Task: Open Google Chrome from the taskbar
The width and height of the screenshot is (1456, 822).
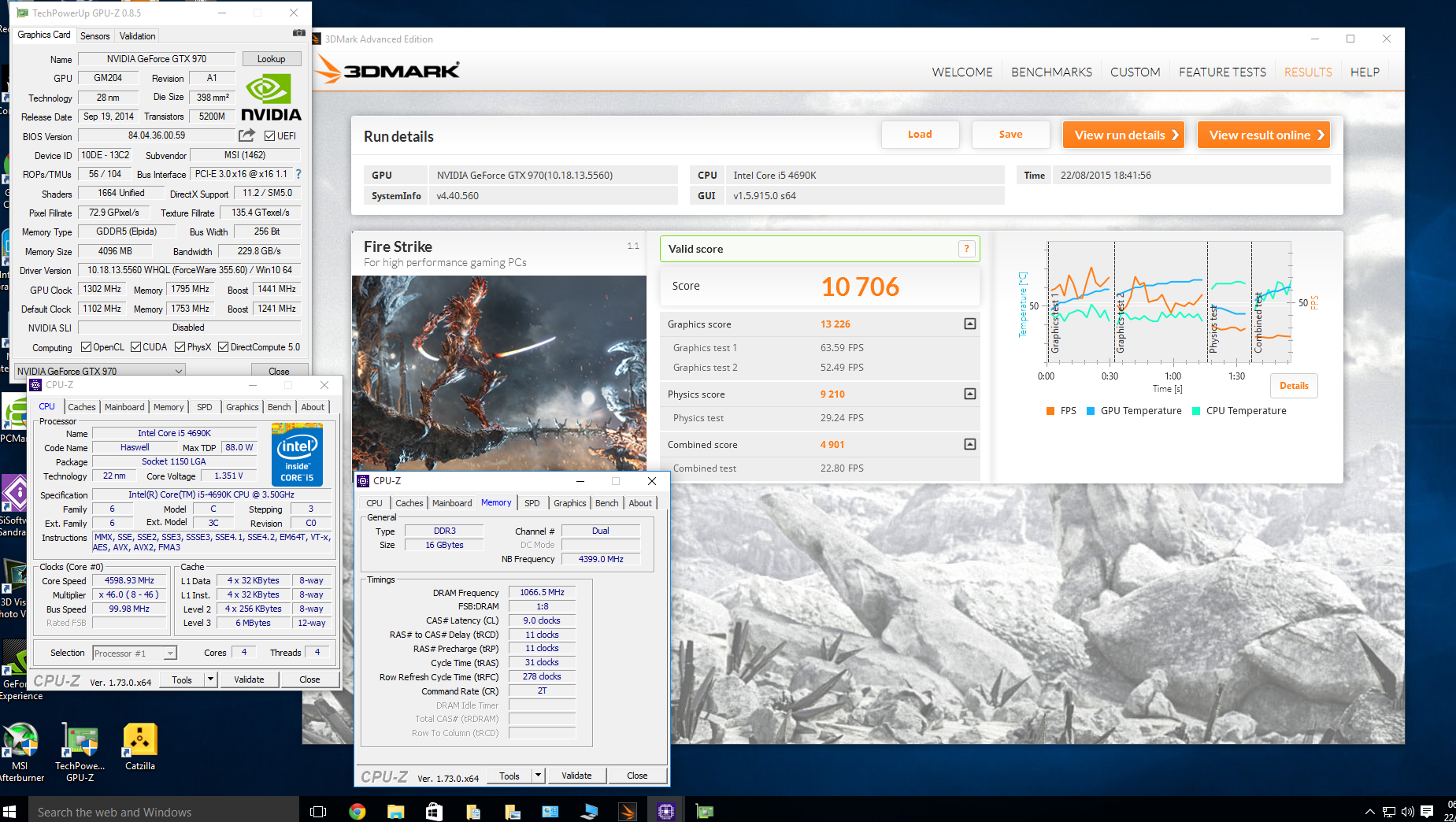Action: (x=358, y=811)
